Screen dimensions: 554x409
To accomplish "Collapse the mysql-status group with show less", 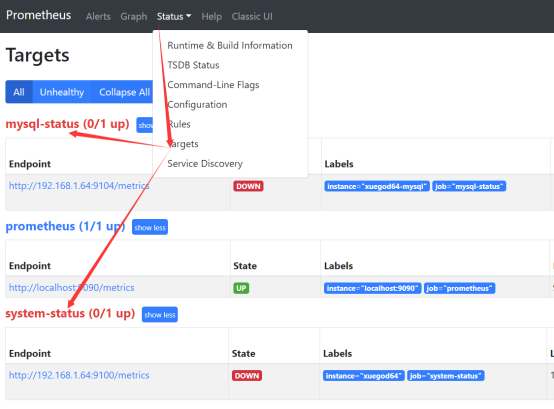I will click(x=145, y=125).
